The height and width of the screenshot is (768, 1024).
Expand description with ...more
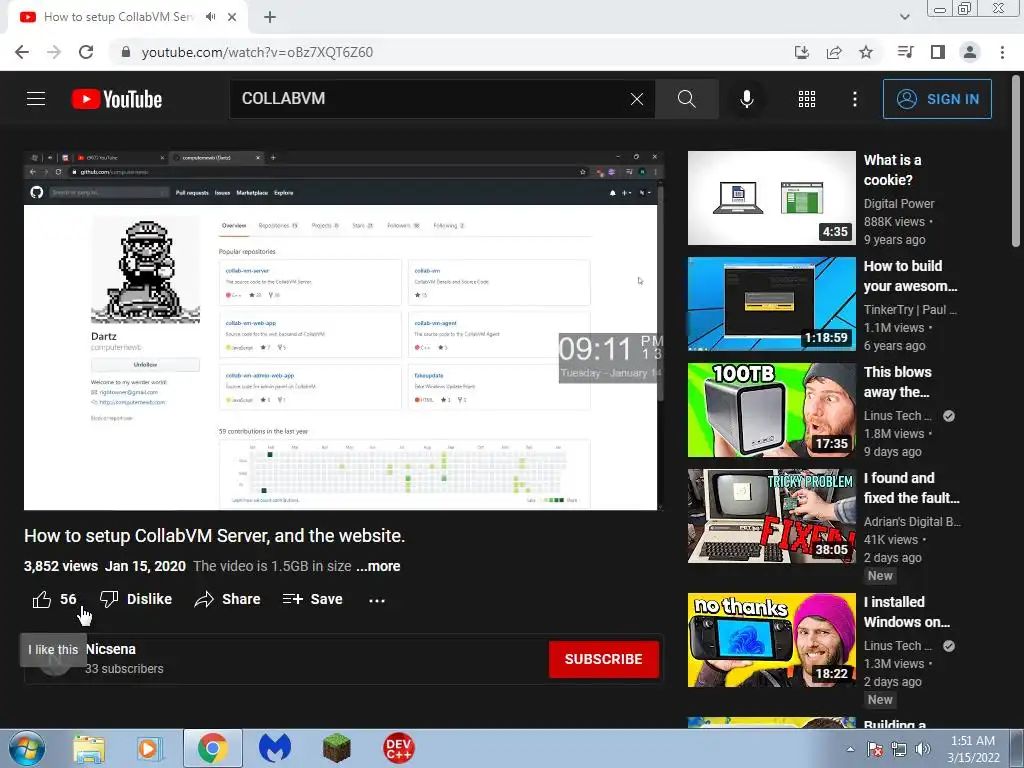378,566
